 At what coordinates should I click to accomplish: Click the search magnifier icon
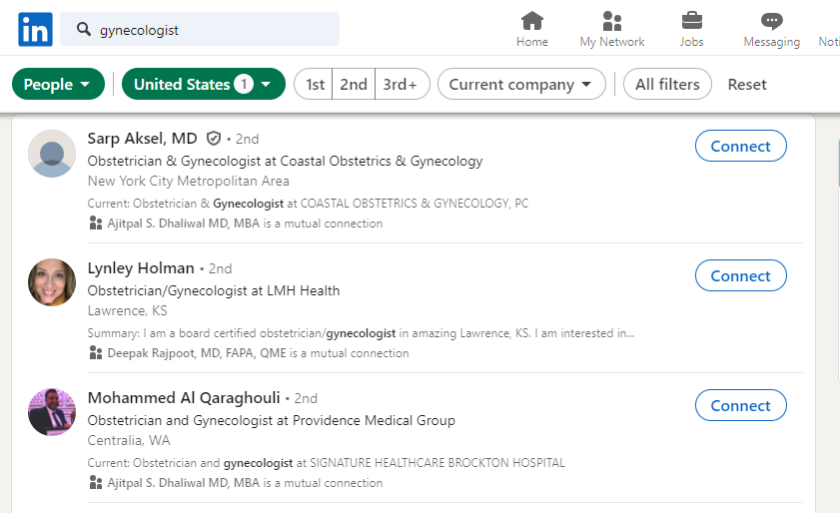(83, 29)
